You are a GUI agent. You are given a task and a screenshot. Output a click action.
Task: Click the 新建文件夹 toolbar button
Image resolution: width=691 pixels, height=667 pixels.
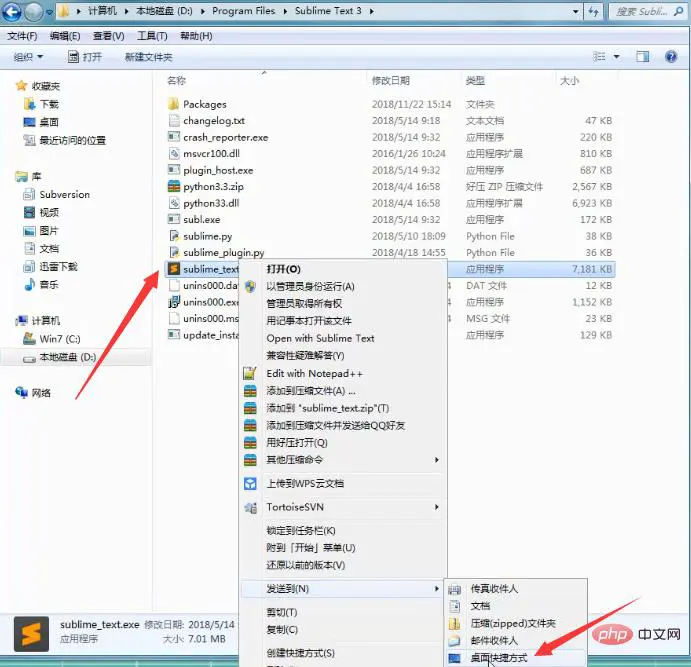pyautogui.click(x=149, y=57)
